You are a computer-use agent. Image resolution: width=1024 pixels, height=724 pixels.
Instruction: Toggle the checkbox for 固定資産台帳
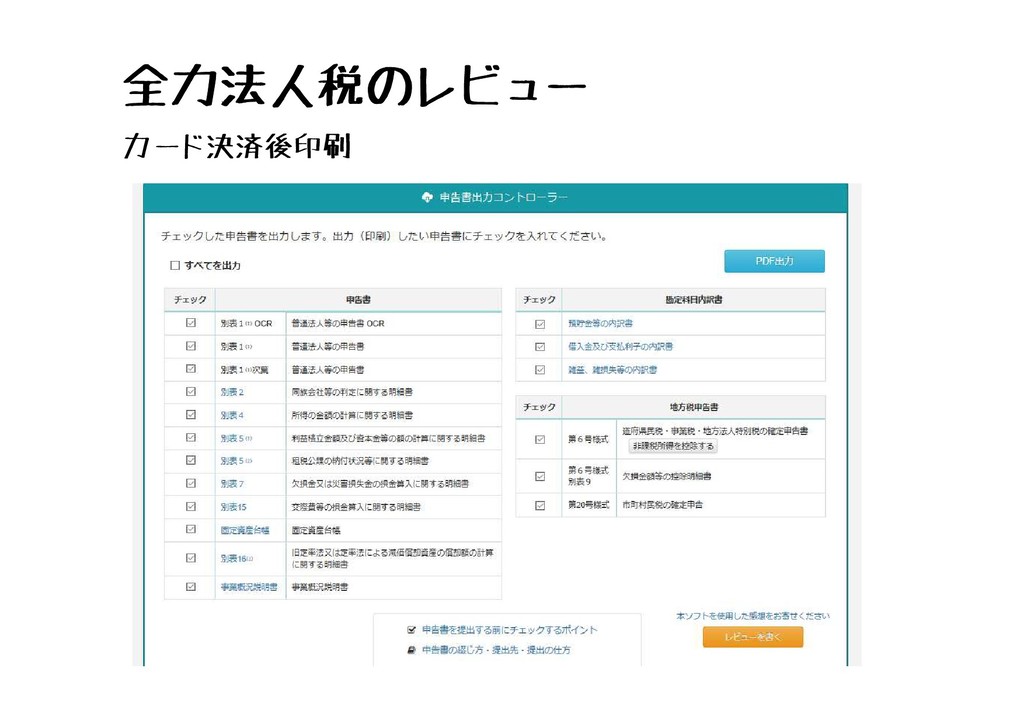(x=191, y=529)
